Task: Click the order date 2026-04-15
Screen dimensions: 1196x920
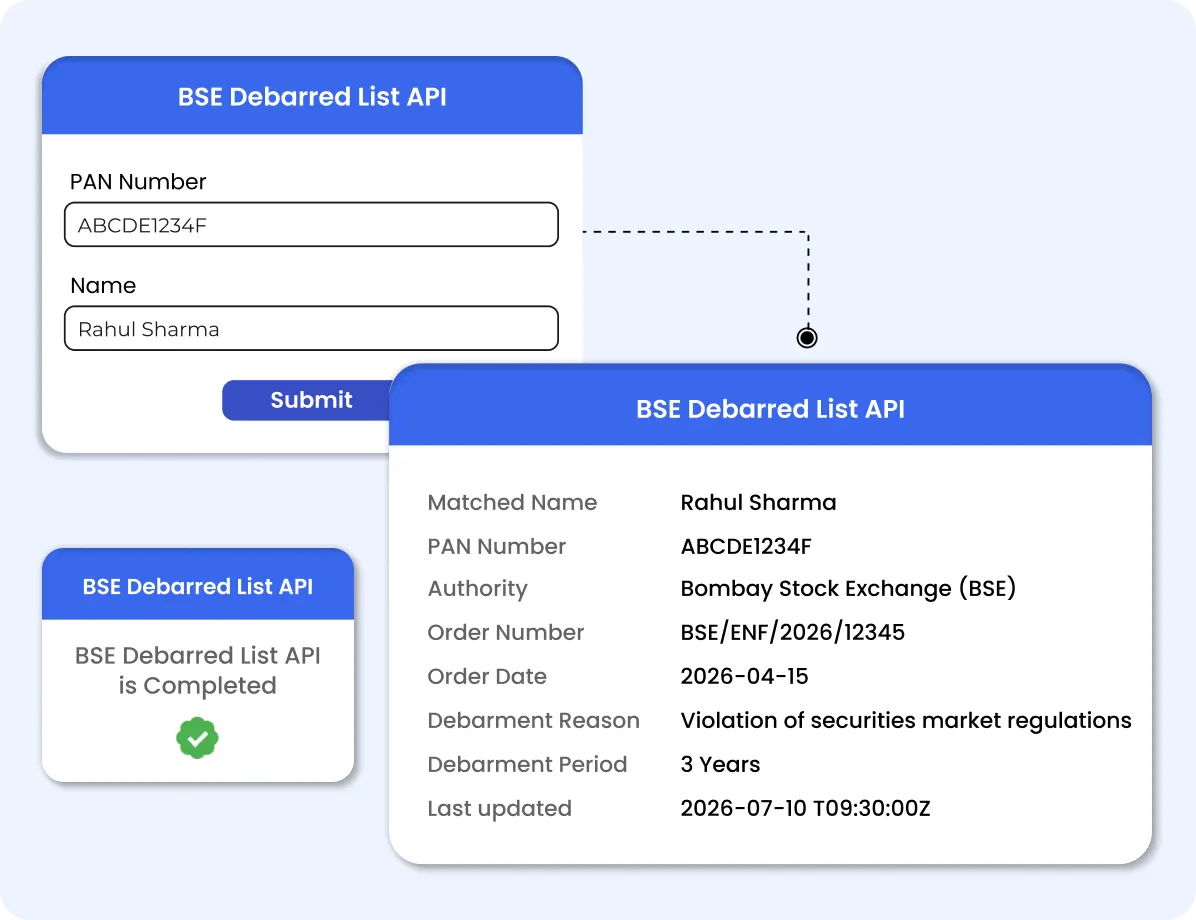Action: tap(744, 677)
